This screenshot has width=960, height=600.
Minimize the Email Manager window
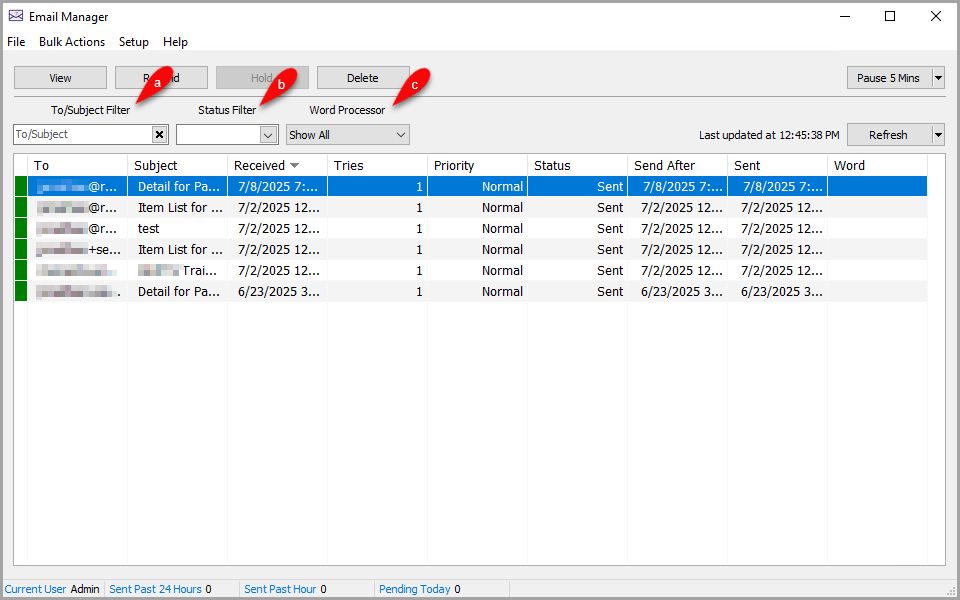pos(844,17)
